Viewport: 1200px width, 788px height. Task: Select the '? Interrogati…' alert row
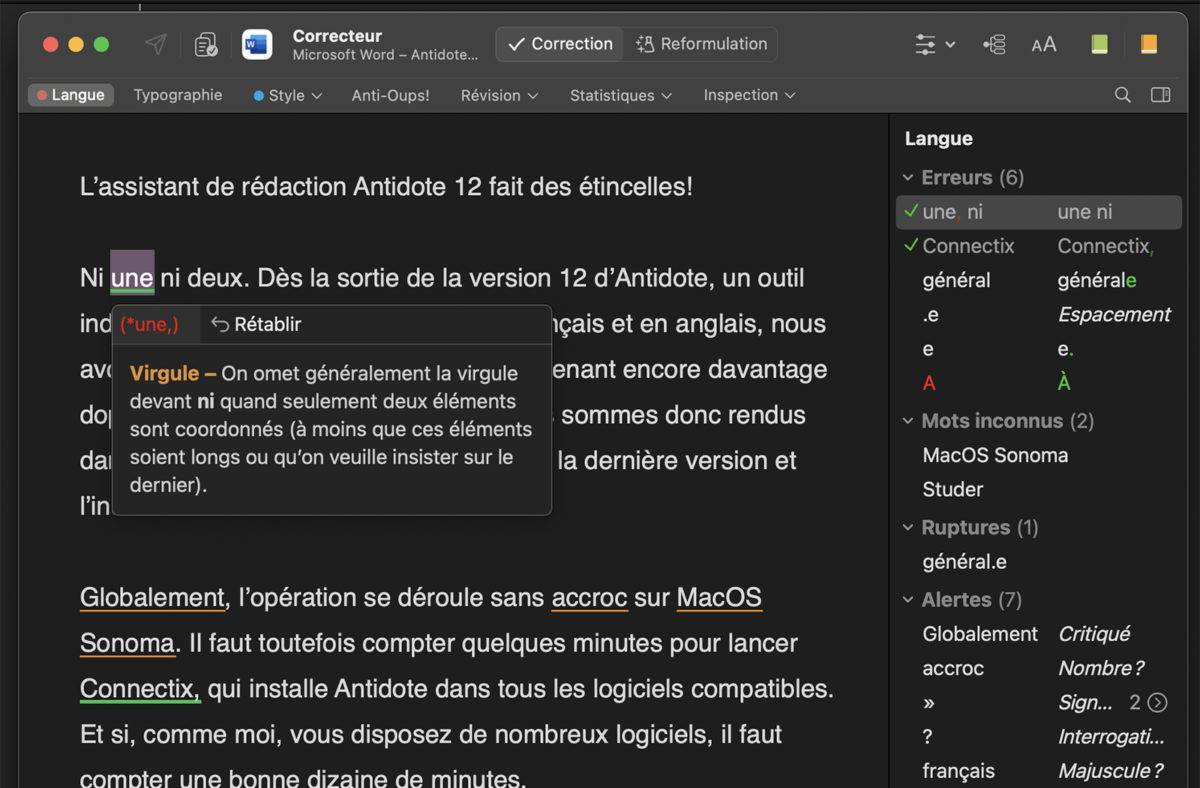coord(1039,737)
